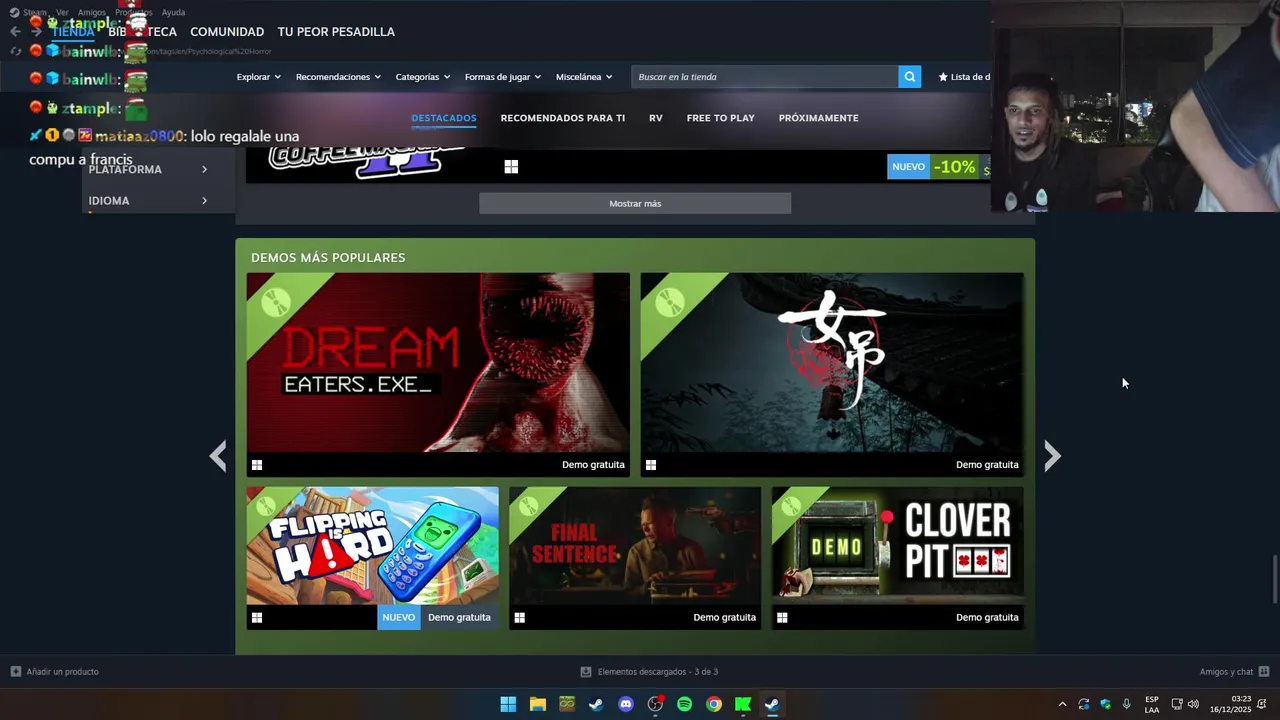Click inside the Buscar en la tienda field

click(765, 77)
